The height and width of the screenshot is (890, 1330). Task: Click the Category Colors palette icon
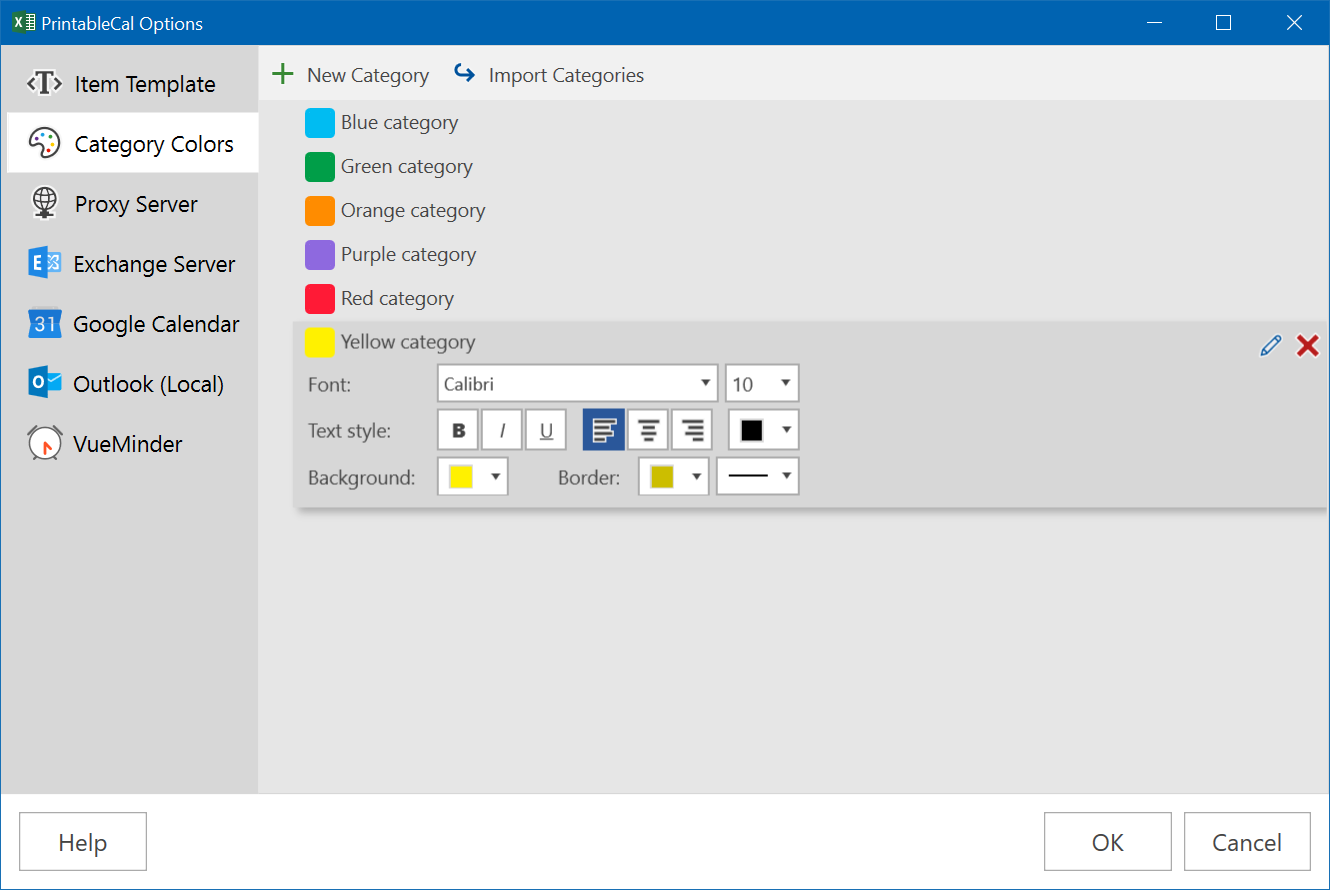45,144
